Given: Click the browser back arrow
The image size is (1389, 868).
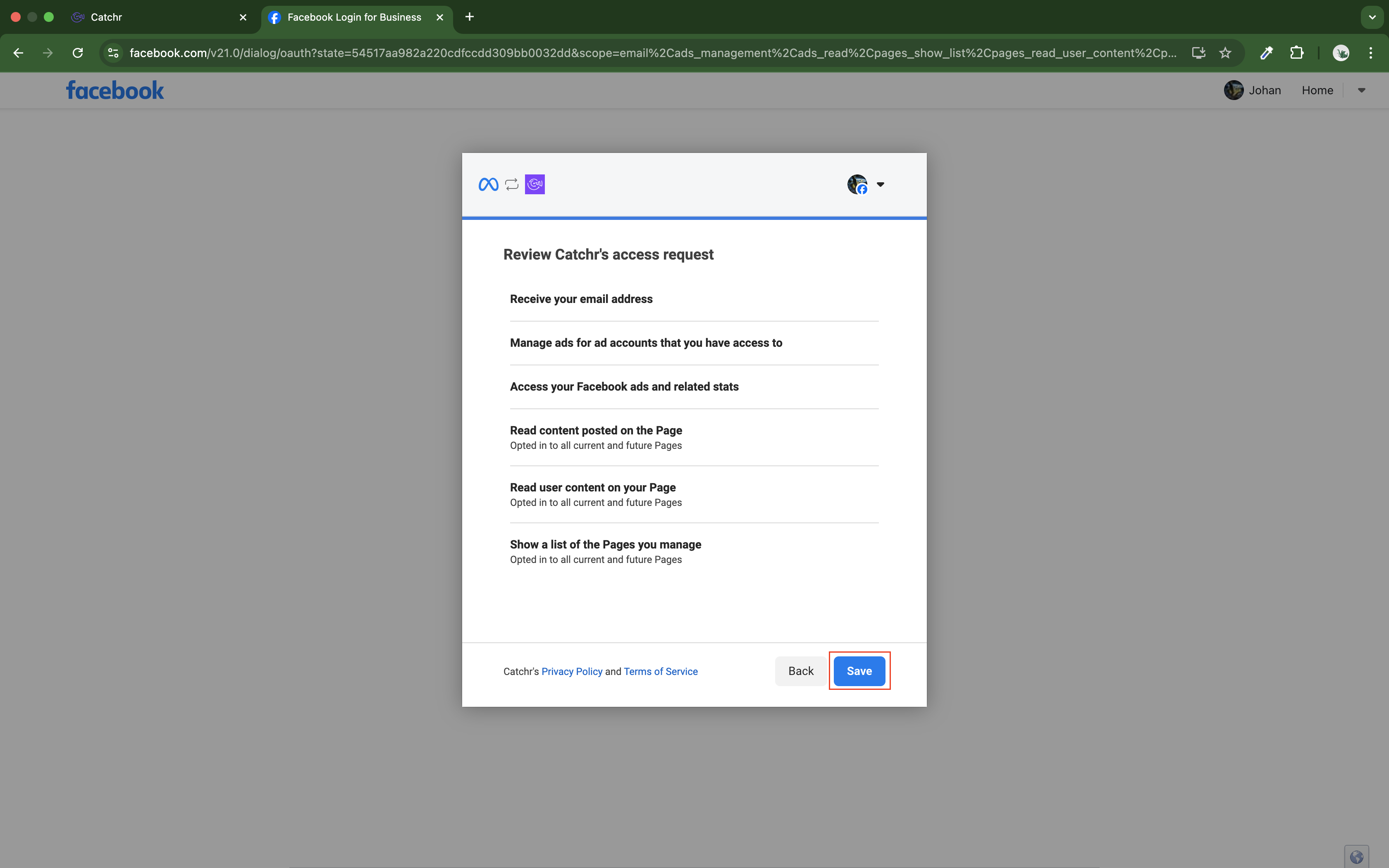Looking at the screenshot, I should (18, 53).
